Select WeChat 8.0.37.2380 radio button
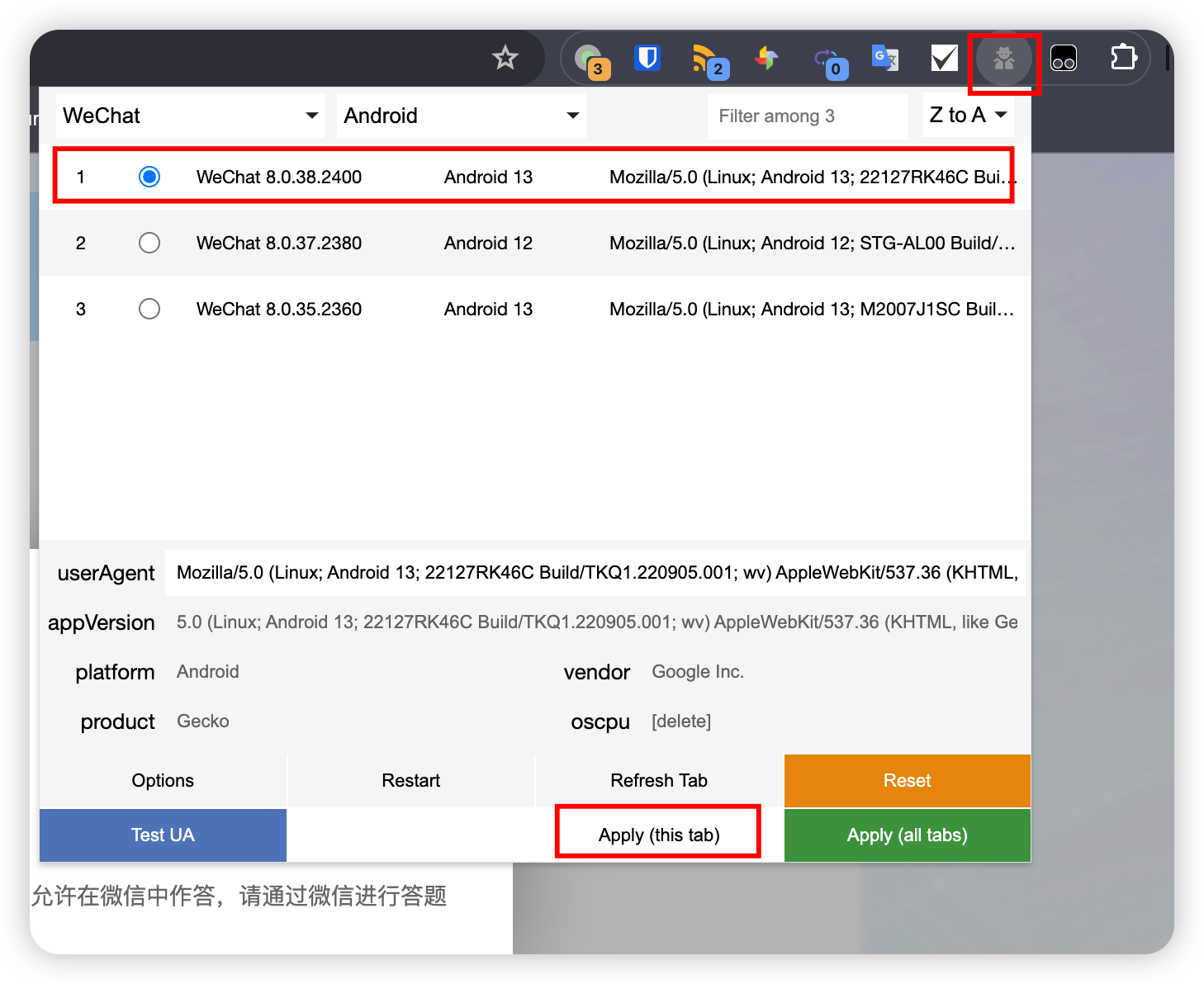Screen dimensions: 1204x984 149,243
